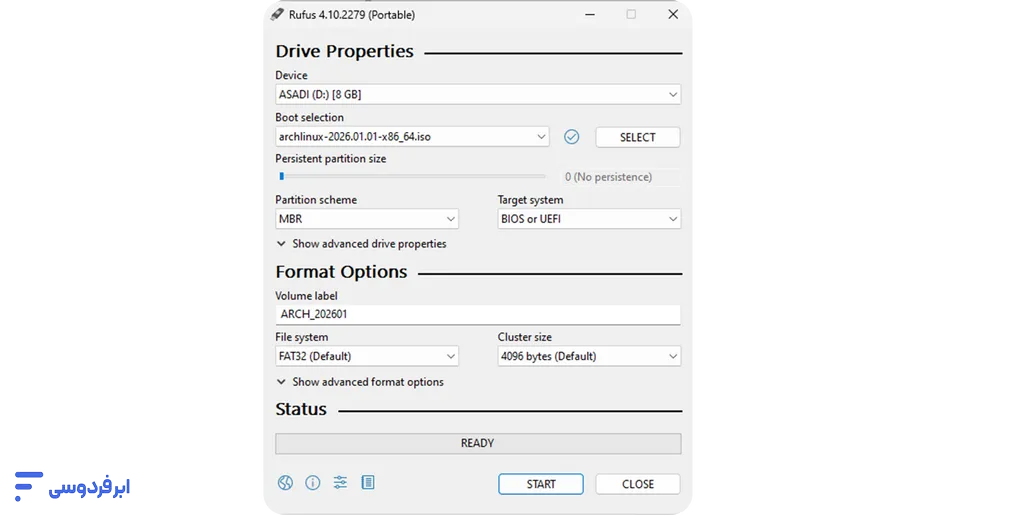Click the Persistent partition size slider
The width and height of the screenshot is (1024, 515).
412,176
